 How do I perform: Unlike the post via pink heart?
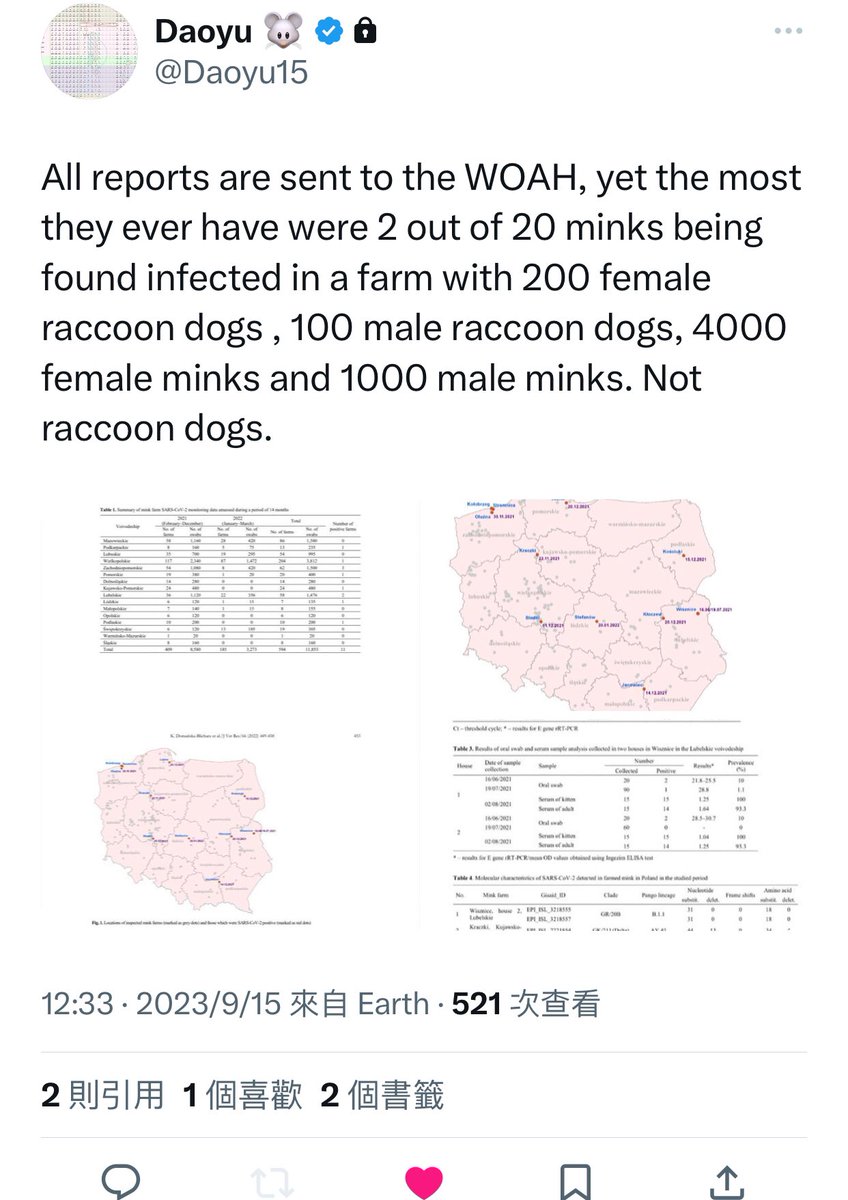(424, 1178)
